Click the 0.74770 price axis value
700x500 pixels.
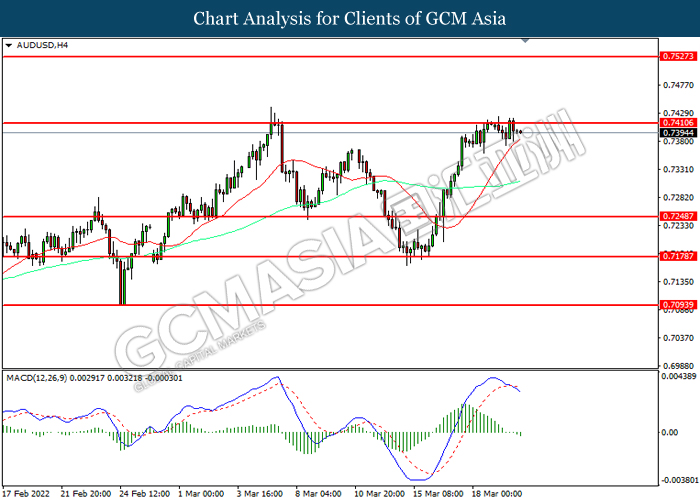pos(678,85)
